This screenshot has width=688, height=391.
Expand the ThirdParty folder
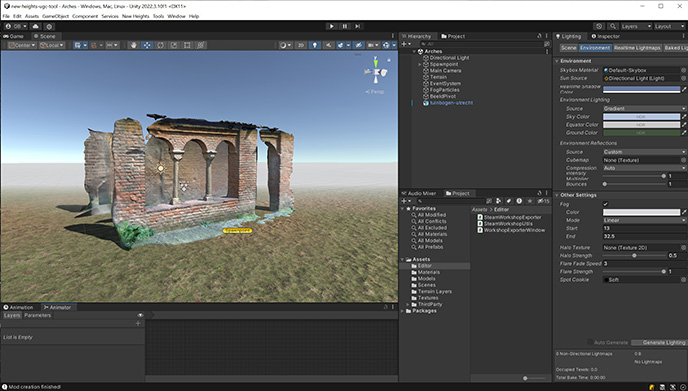[x=408, y=305]
